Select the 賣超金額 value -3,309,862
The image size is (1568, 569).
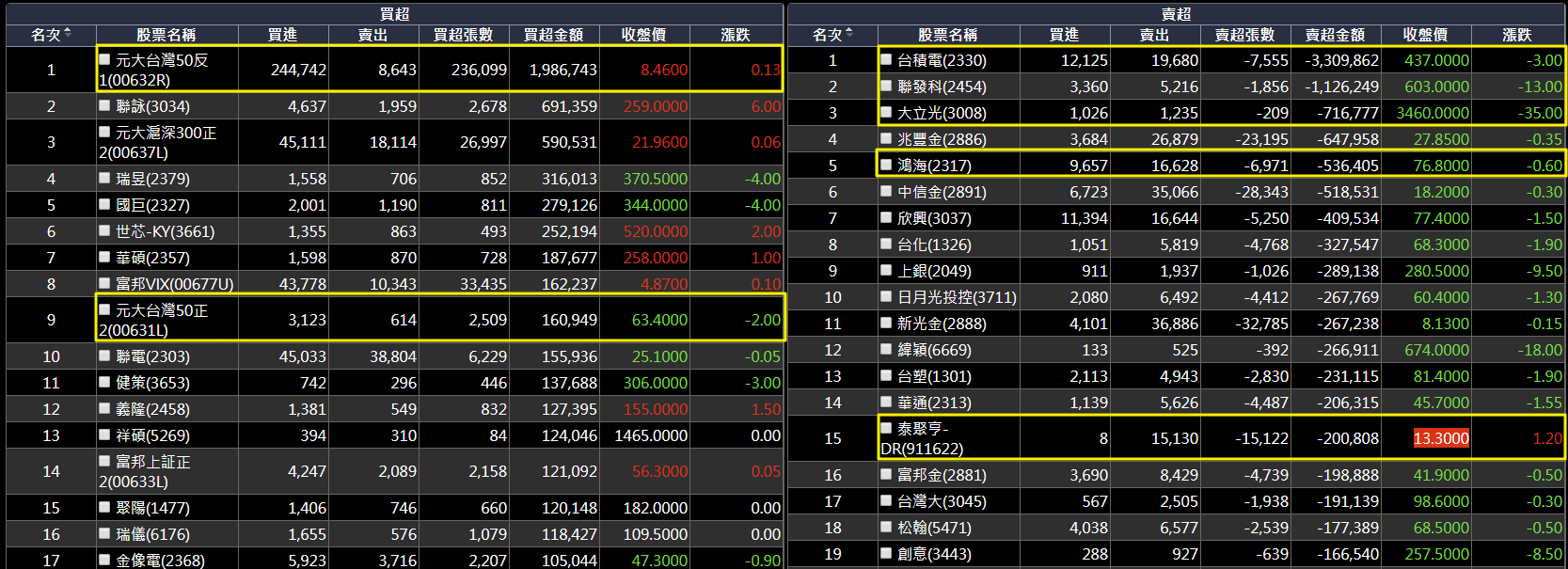click(1342, 60)
